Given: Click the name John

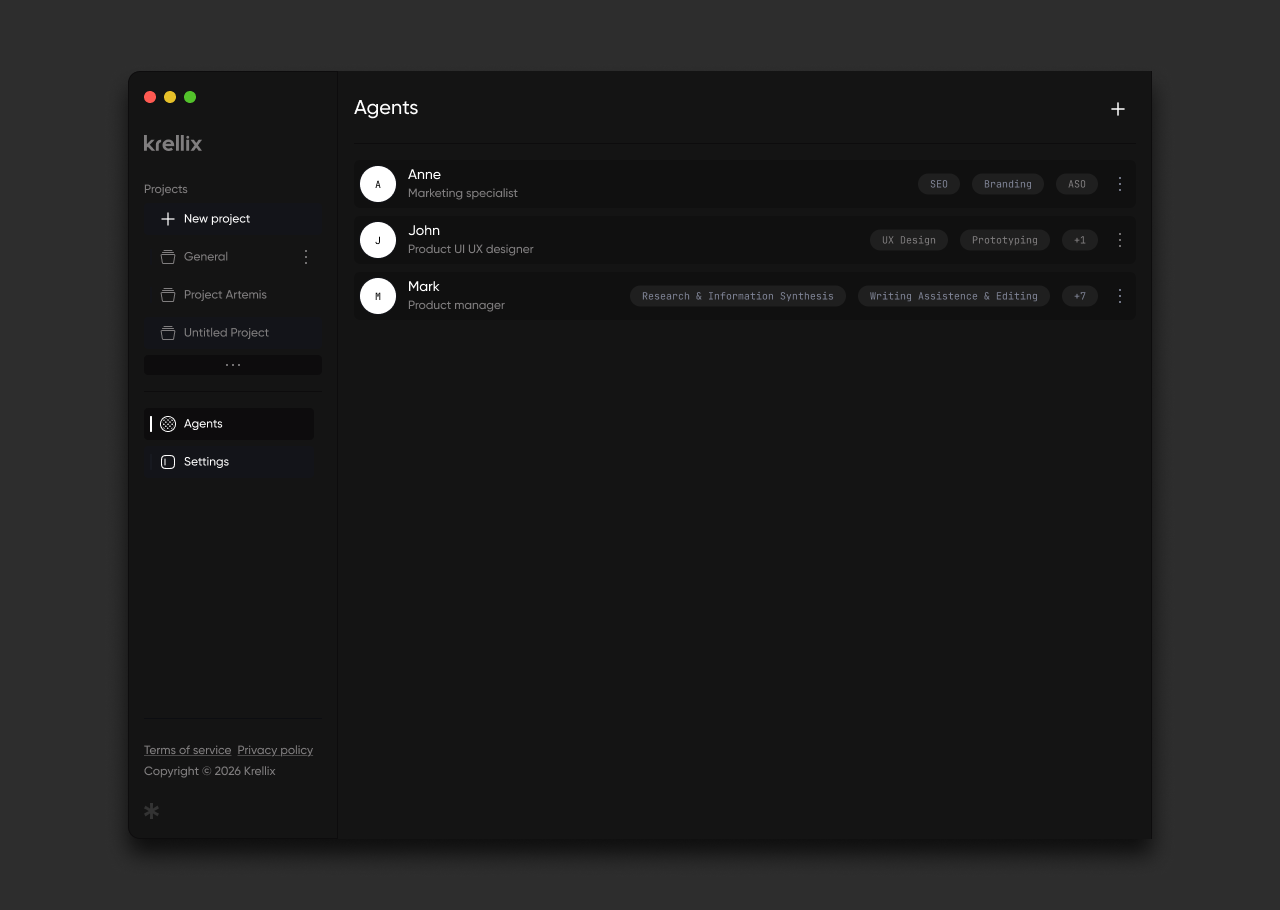Looking at the screenshot, I should point(424,231).
